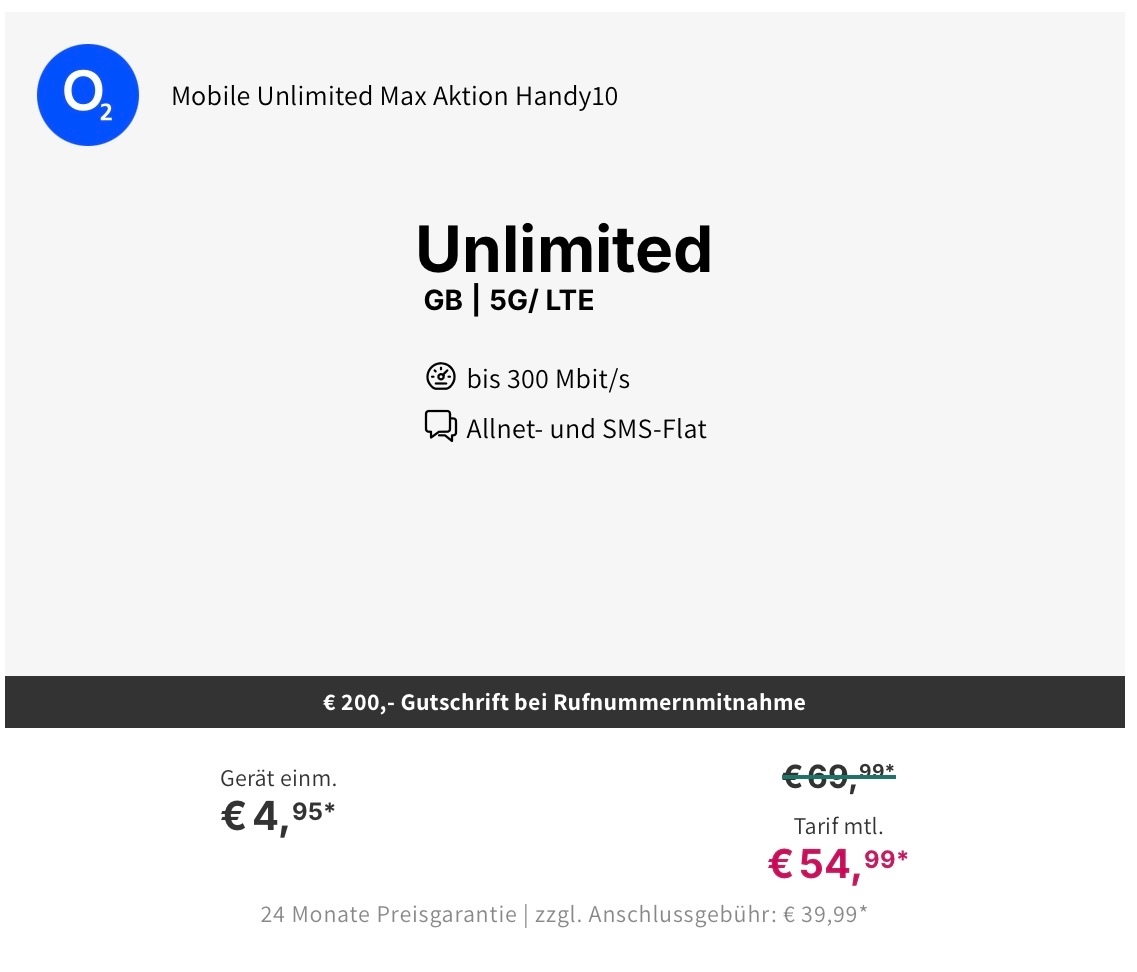Click the crossed-out € 69,99 price
The image size is (1137, 972).
coord(839,777)
